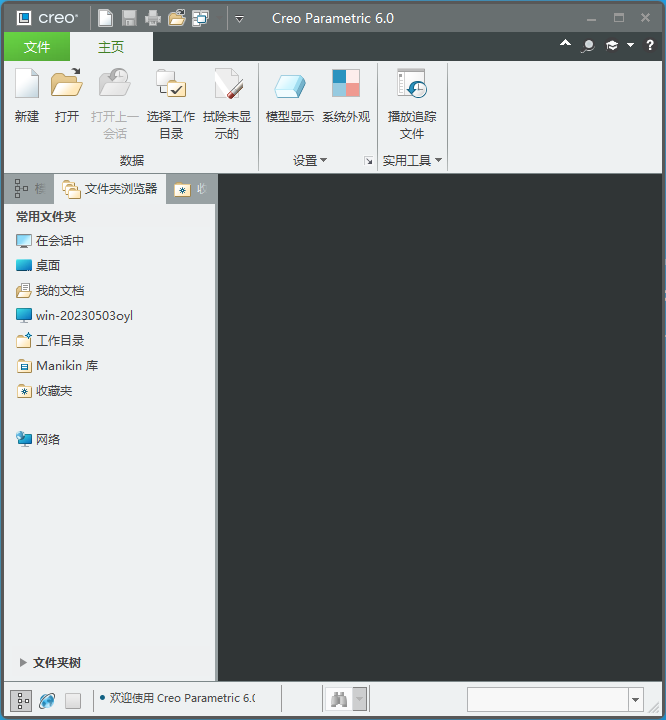Image resolution: width=666 pixels, height=720 pixels.
Task: Switch to the model tree tab
Action: (29, 189)
